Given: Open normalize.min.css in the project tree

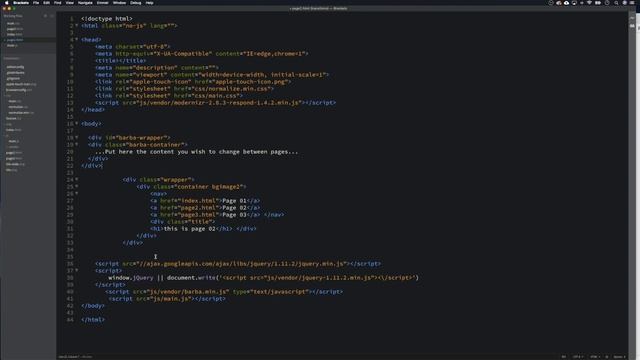Looking at the screenshot, I should point(21,113).
